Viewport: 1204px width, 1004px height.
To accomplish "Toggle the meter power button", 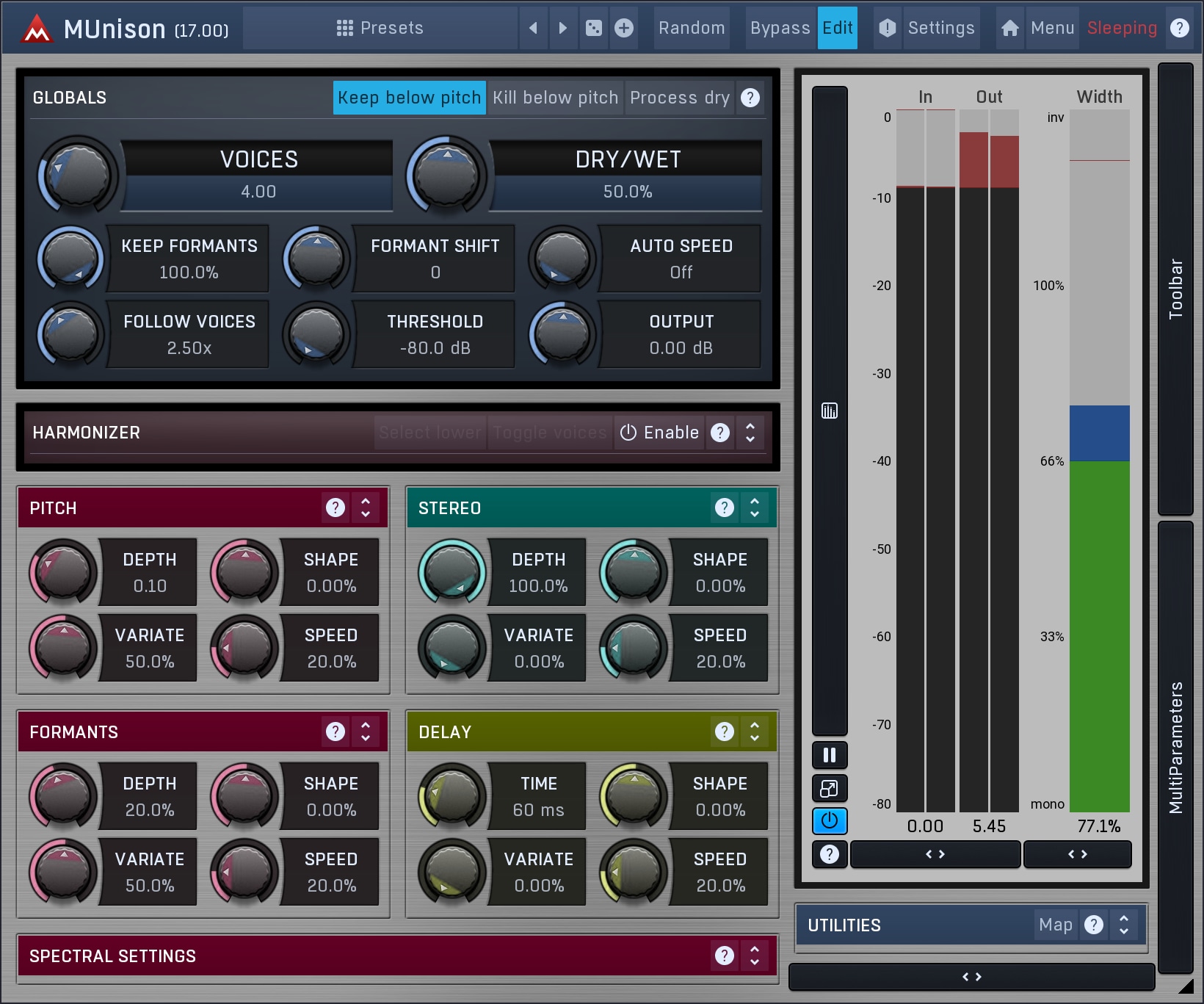I will [x=830, y=821].
